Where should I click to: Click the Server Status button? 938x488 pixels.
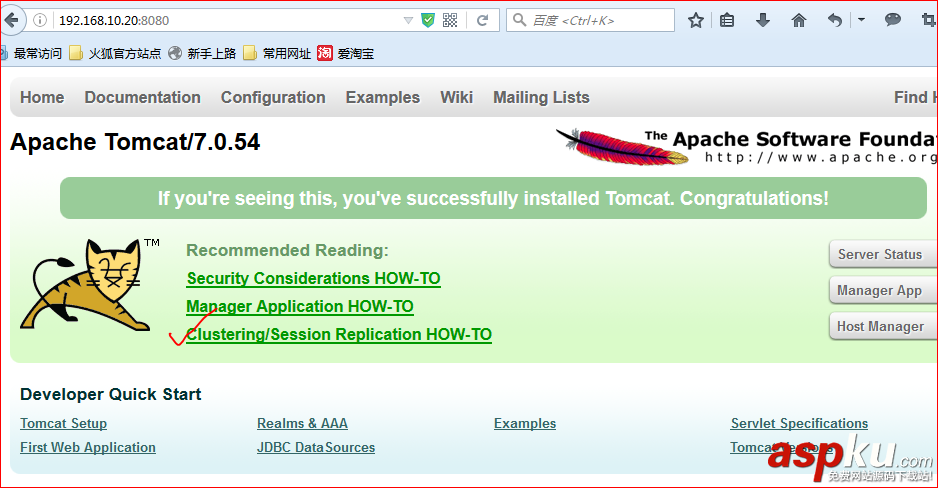click(x=883, y=255)
